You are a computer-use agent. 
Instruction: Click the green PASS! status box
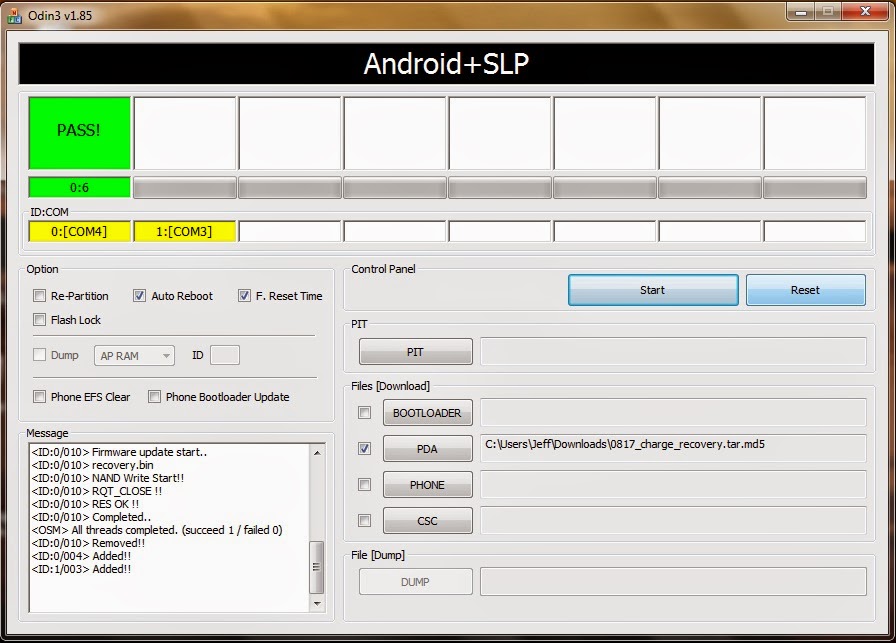79,133
